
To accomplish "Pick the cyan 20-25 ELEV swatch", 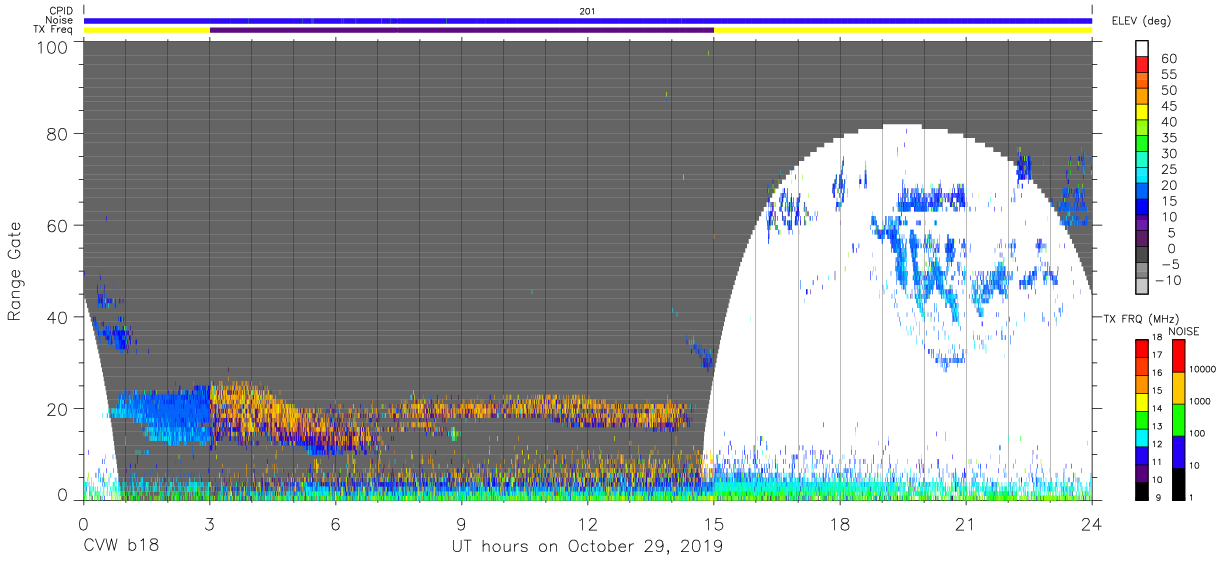I will click(1143, 175).
